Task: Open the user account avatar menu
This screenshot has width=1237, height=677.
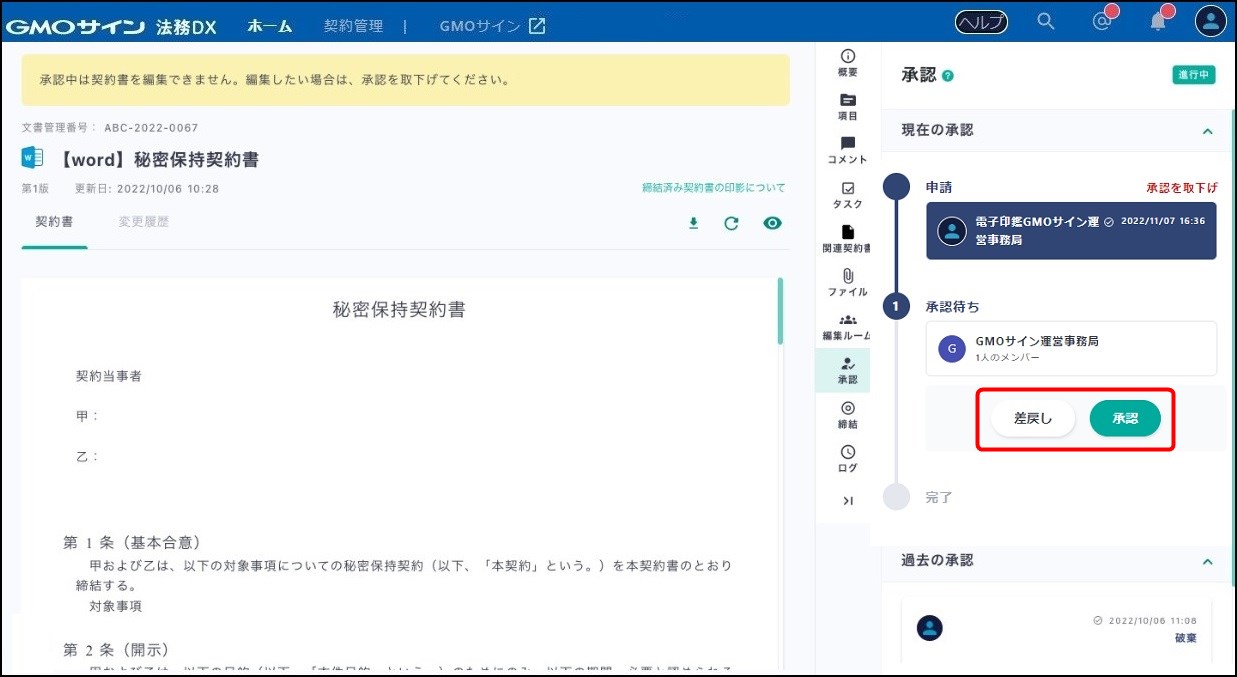Action: click(1211, 21)
